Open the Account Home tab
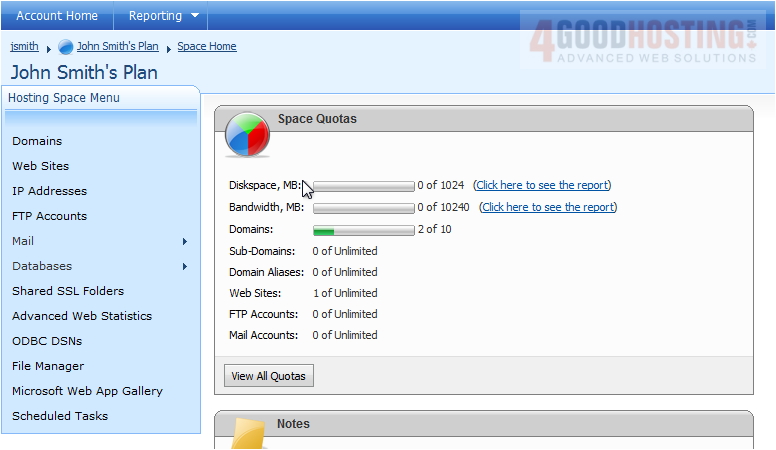 click(x=57, y=16)
